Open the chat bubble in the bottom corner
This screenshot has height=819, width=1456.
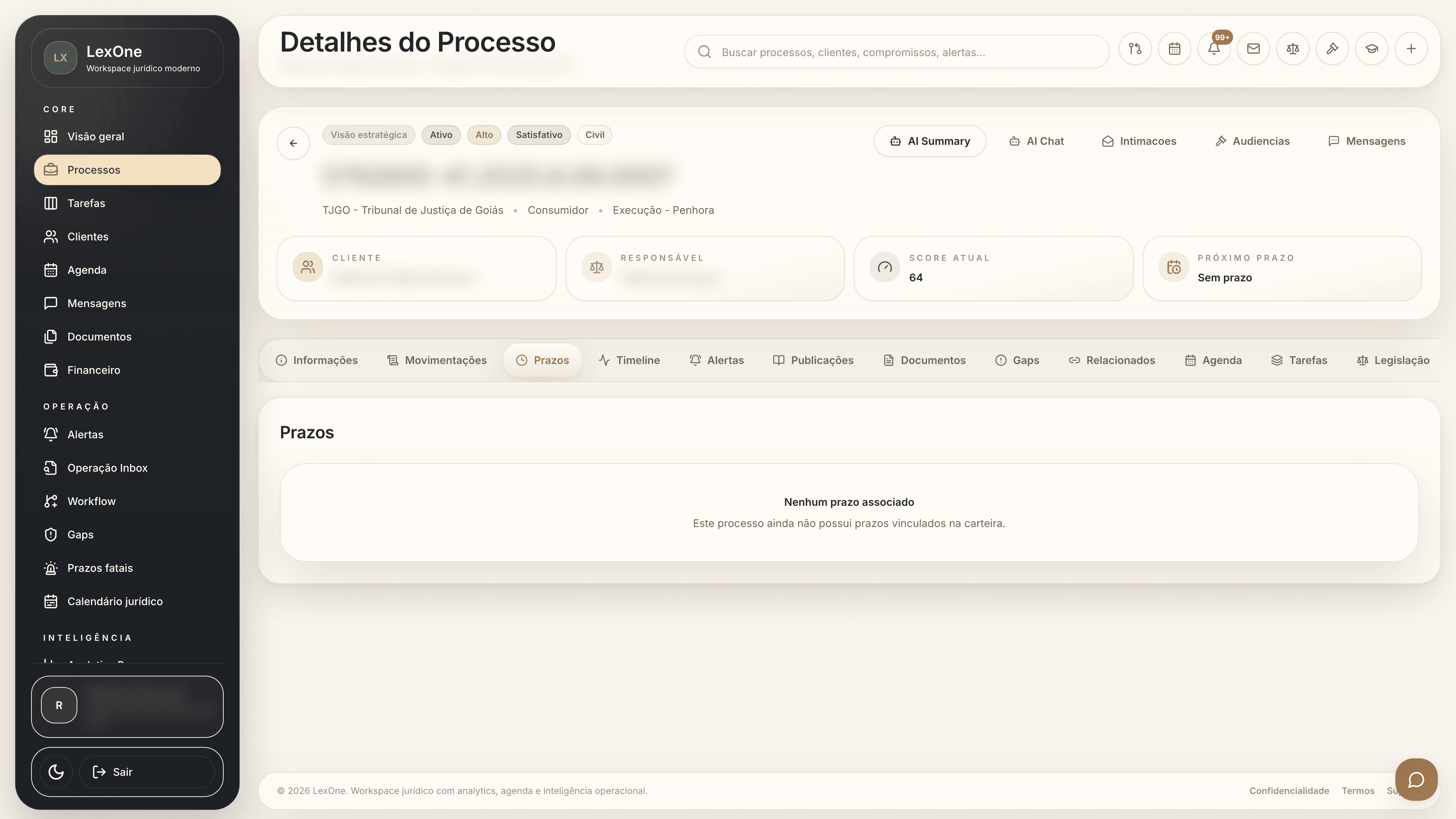pos(1416,780)
